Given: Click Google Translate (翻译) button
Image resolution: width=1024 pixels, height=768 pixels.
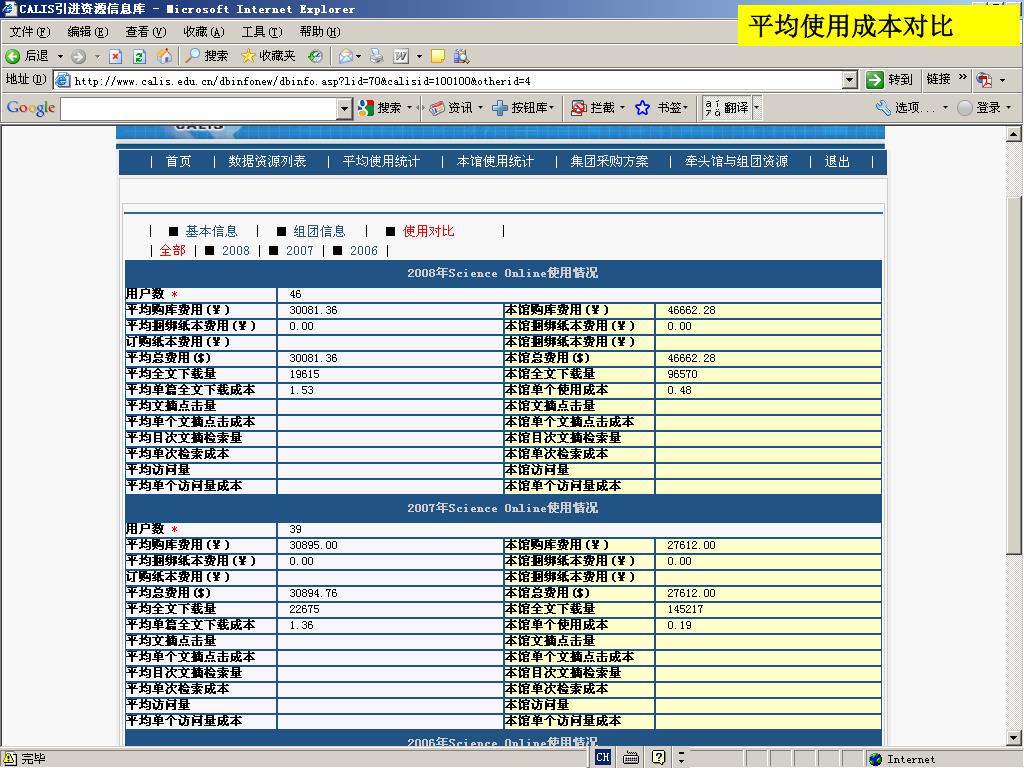Looking at the screenshot, I should pos(727,108).
